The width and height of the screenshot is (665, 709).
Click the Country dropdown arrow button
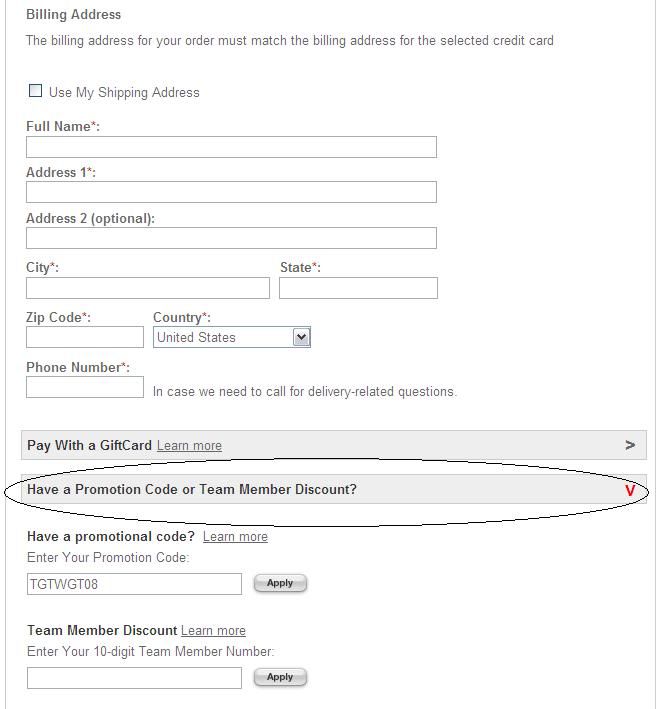point(302,337)
